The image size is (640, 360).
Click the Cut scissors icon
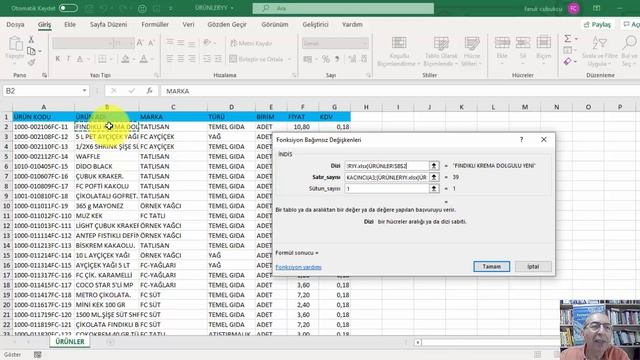pyautogui.click(x=31, y=40)
